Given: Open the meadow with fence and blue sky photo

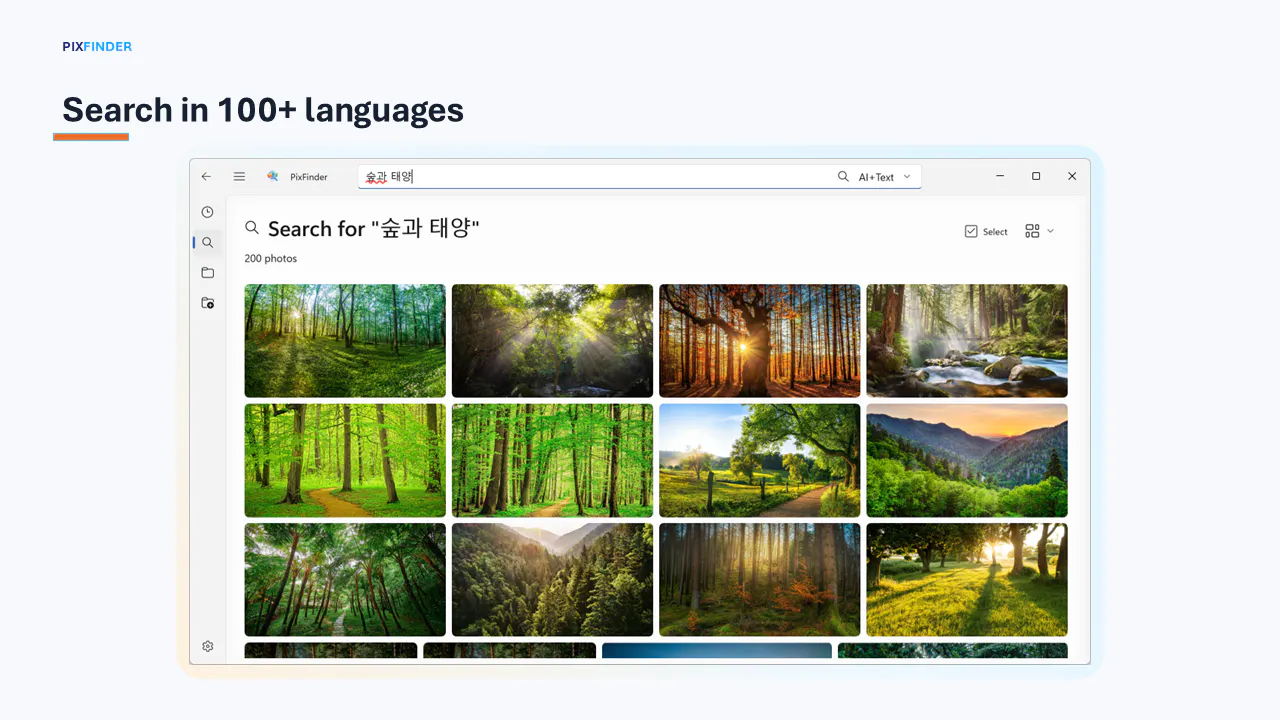Looking at the screenshot, I should [760, 460].
